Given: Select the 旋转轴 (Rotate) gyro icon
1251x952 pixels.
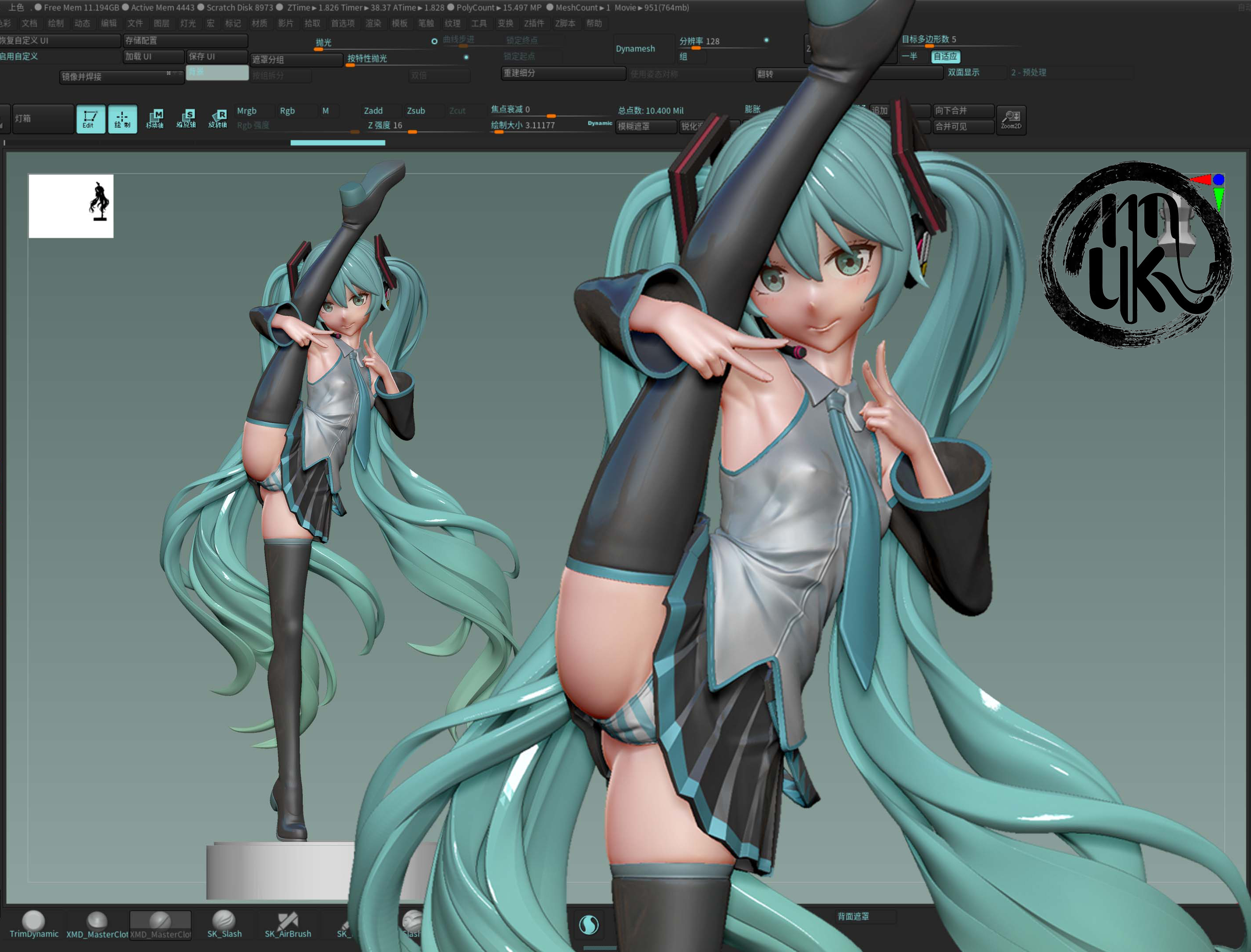Looking at the screenshot, I should coord(220,119).
